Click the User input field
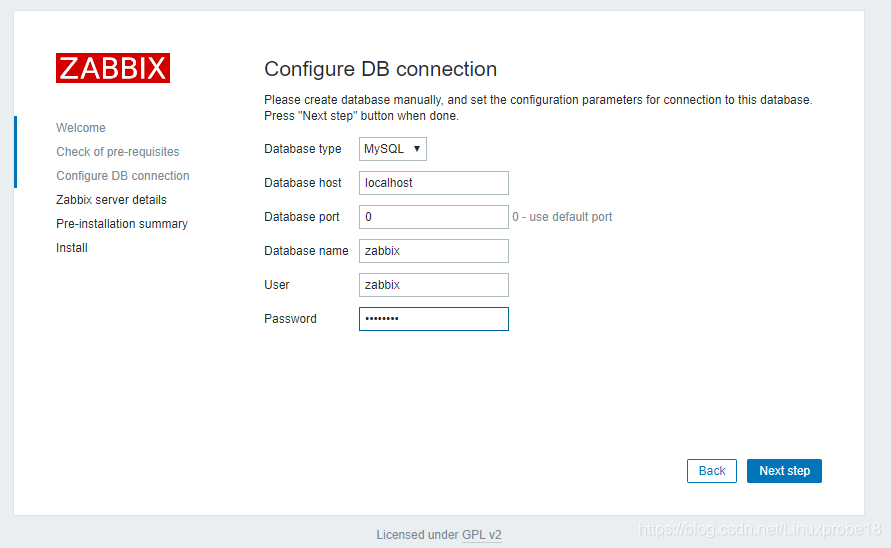This screenshot has height=548, width=891. [x=434, y=285]
